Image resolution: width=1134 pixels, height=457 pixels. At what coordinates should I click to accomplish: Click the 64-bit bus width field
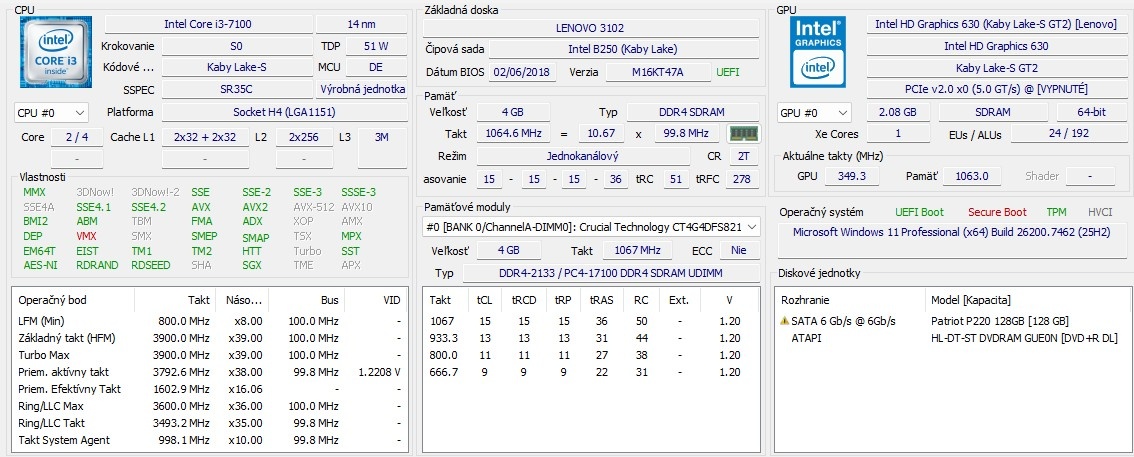(x=1091, y=113)
